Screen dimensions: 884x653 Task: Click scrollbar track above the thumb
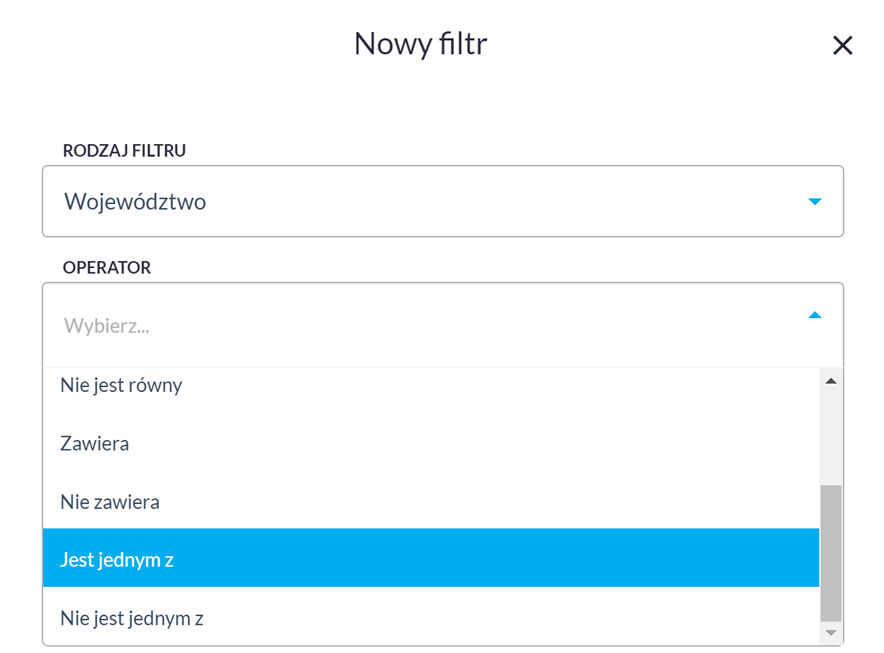coord(830,439)
